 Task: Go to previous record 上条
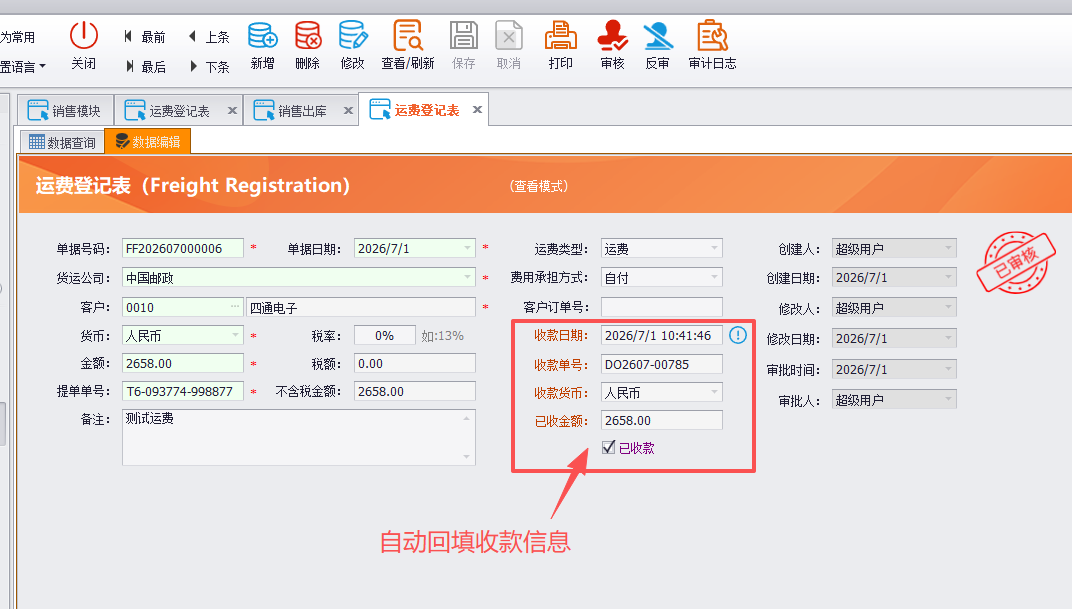(209, 37)
